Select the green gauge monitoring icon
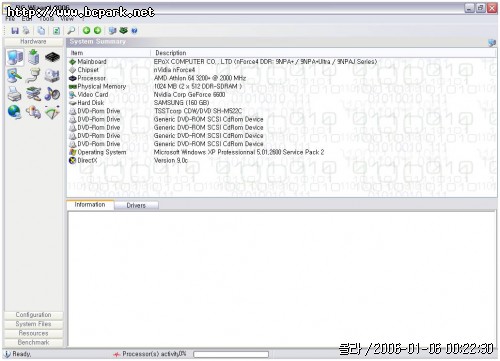This screenshot has width=500, height=361. tap(53, 112)
